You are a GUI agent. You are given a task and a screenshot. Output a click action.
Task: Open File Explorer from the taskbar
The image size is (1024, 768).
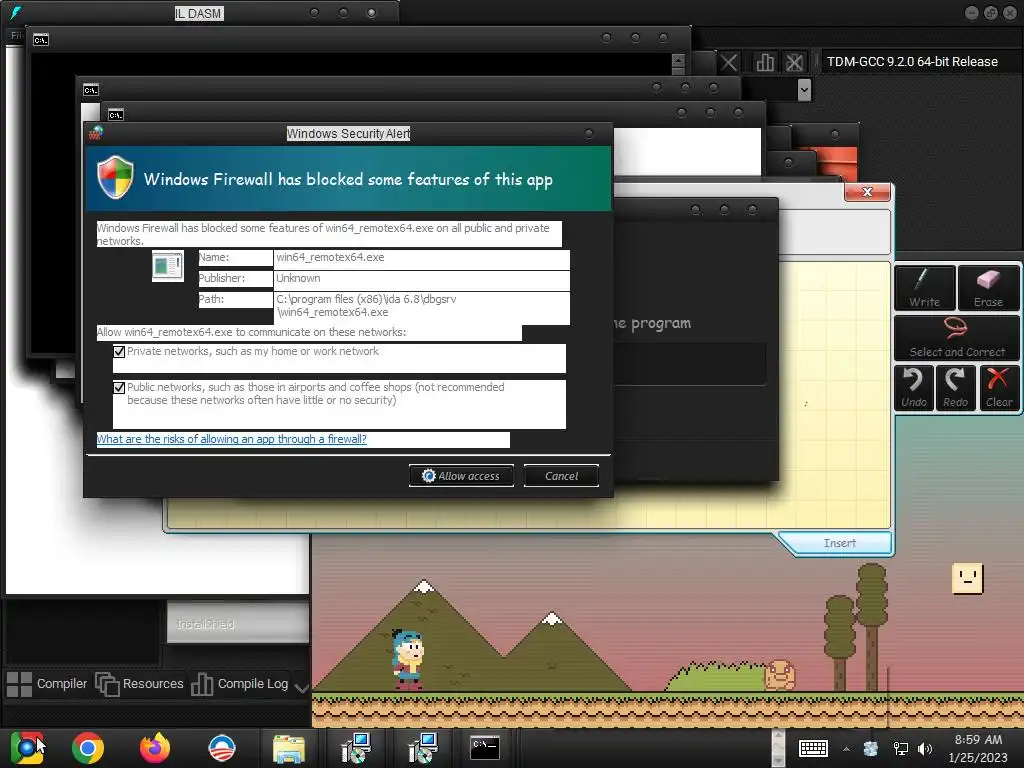(x=289, y=748)
